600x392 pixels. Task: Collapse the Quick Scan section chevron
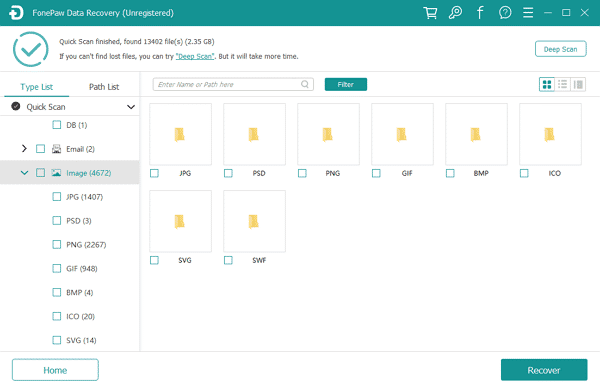pos(131,107)
